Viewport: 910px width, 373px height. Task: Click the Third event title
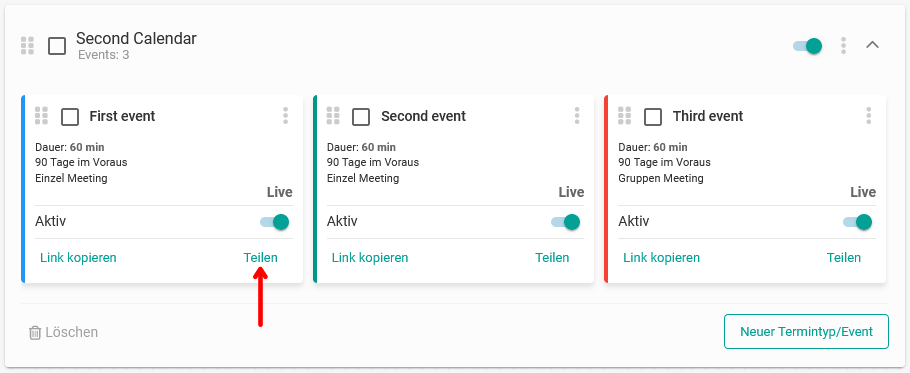(708, 116)
